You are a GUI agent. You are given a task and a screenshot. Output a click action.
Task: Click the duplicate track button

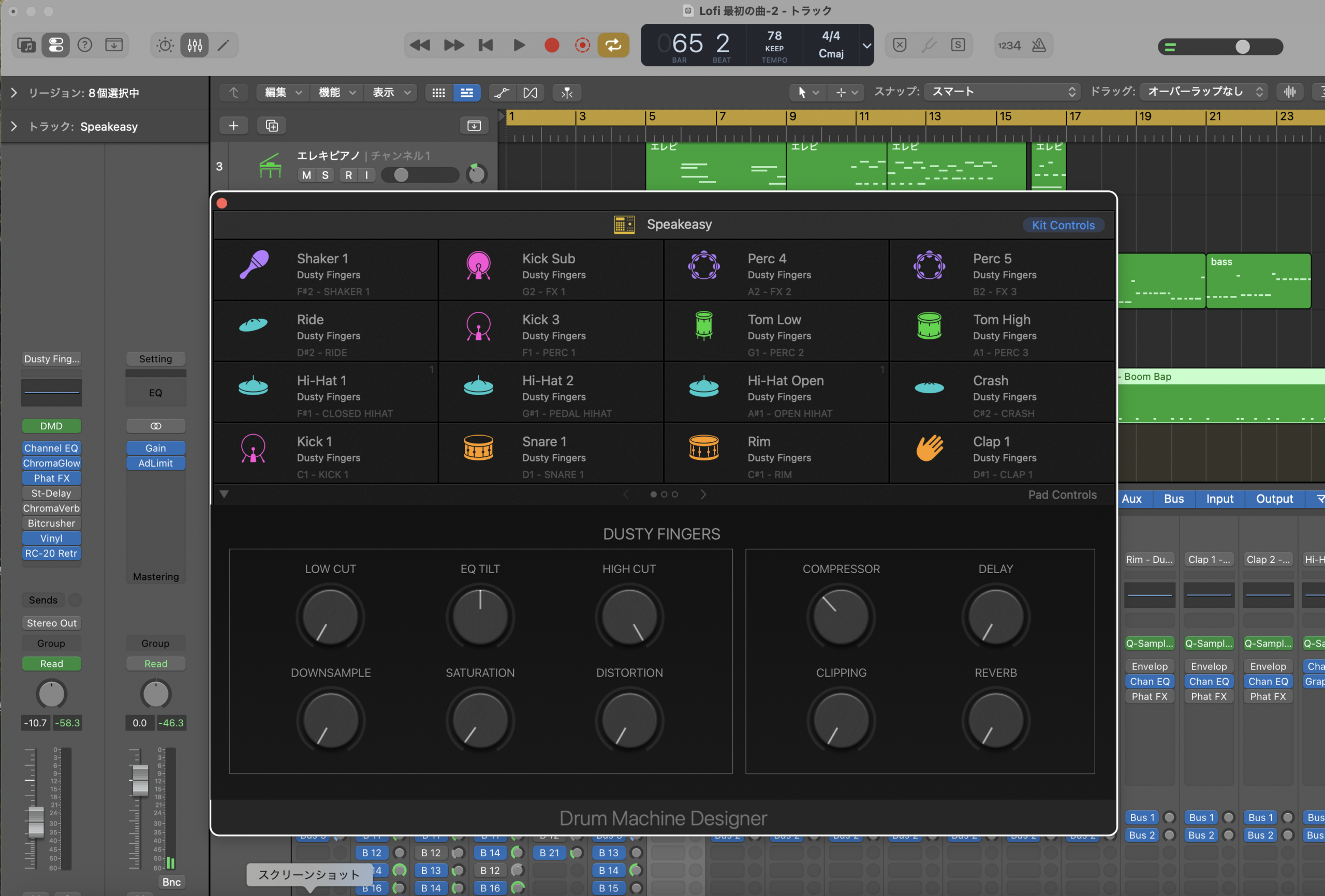pyautogui.click(x=272, y=125)
